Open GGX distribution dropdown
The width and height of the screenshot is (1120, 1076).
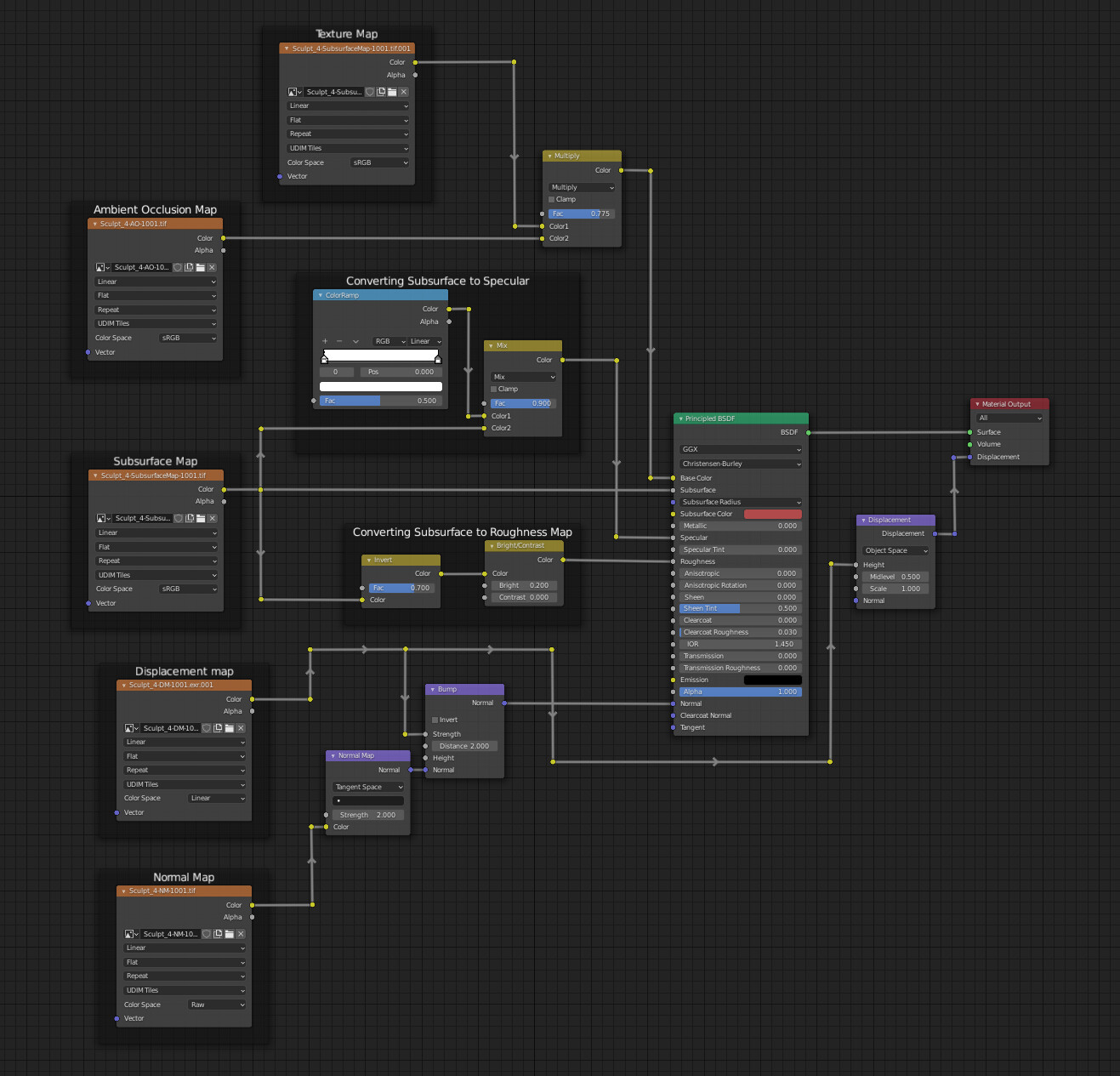click(x=741, y=449)
